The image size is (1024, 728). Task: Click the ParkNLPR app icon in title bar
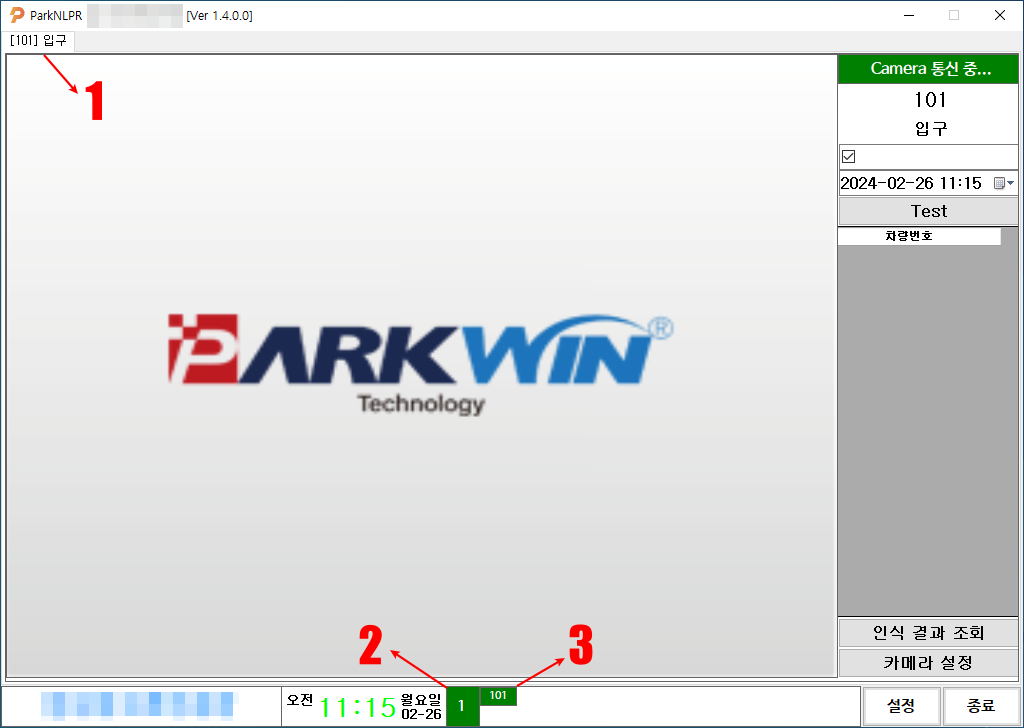pyautogui.click(x=17, y=15)
